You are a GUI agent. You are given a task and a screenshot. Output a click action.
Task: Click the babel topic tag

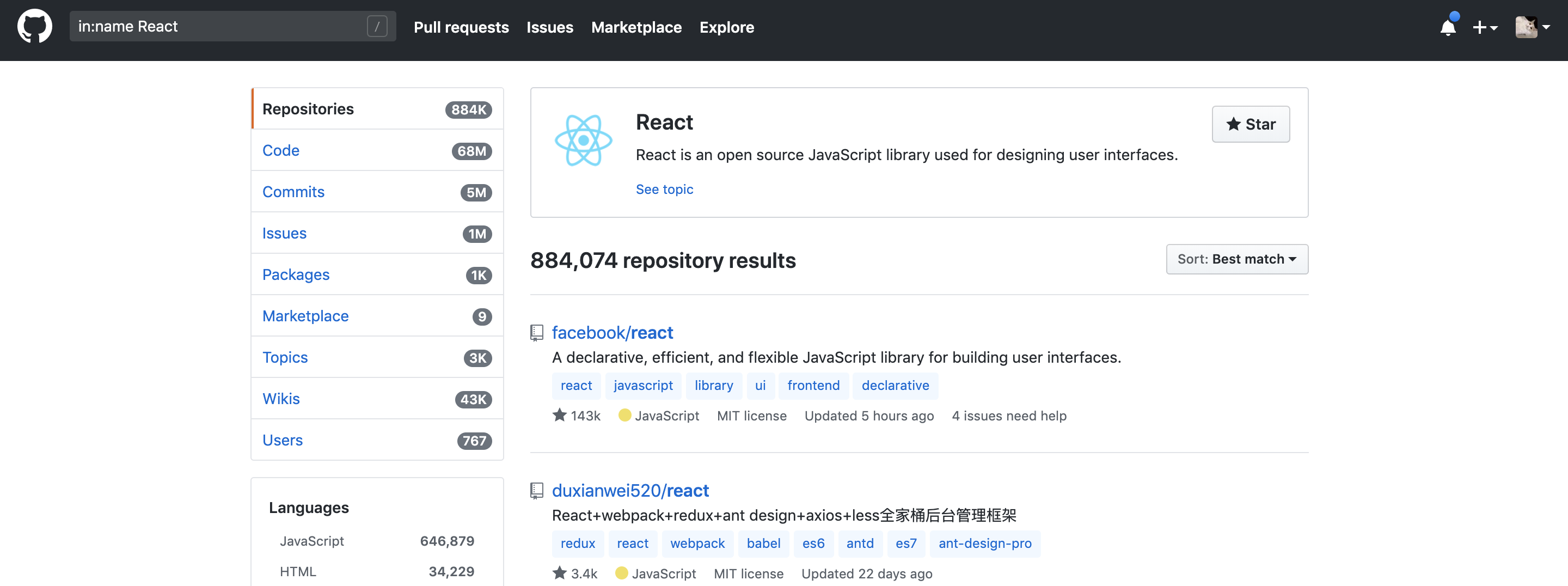tap(763, 544)
